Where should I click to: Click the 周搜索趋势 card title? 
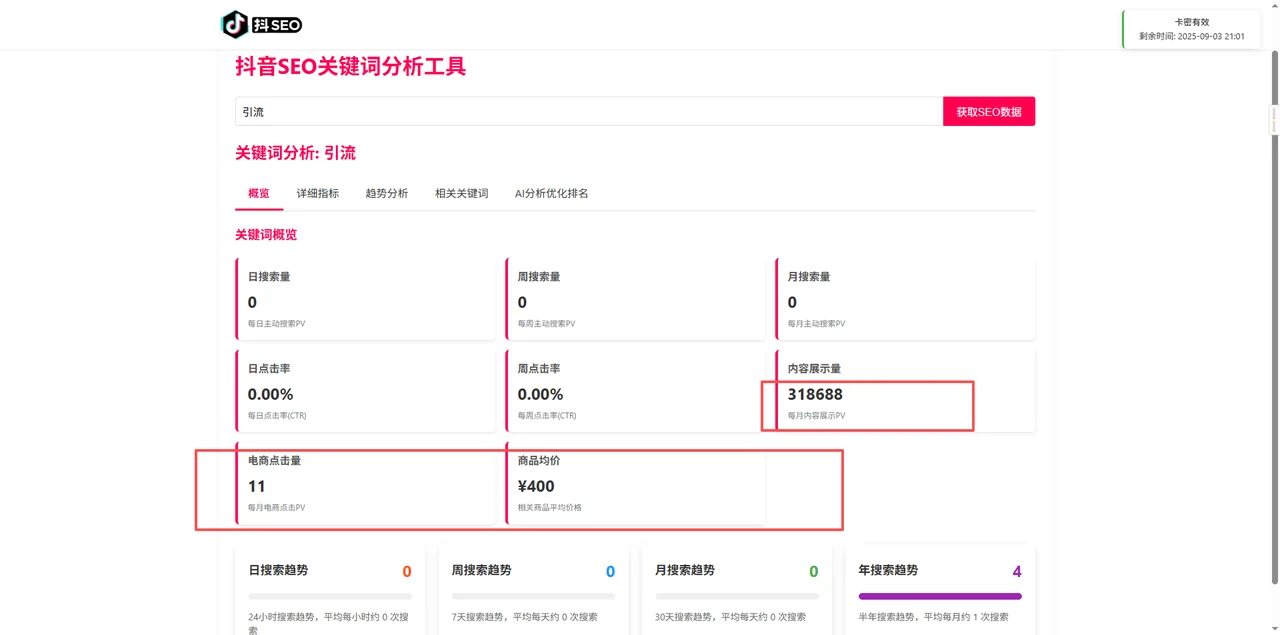[x=481, y=570]
